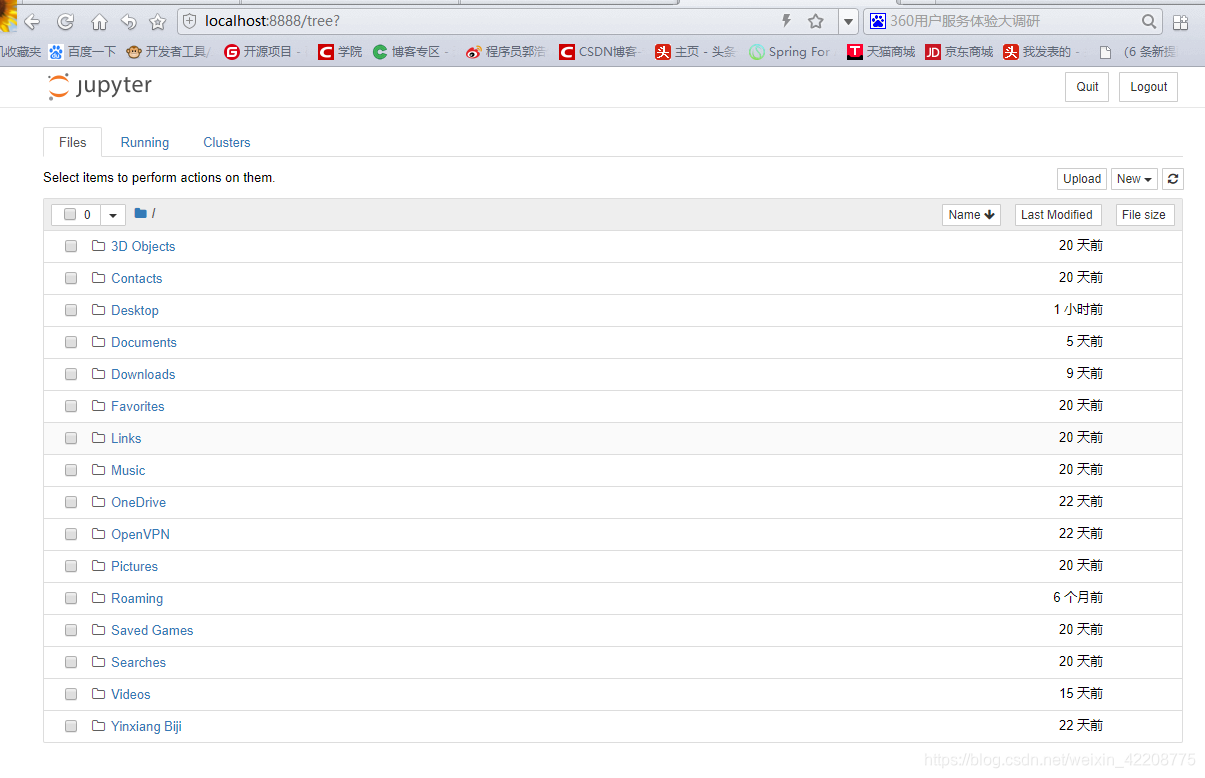Open the 百度一下 bookmark
This screenshot has height=778, width=1205.
coord(82,52)
